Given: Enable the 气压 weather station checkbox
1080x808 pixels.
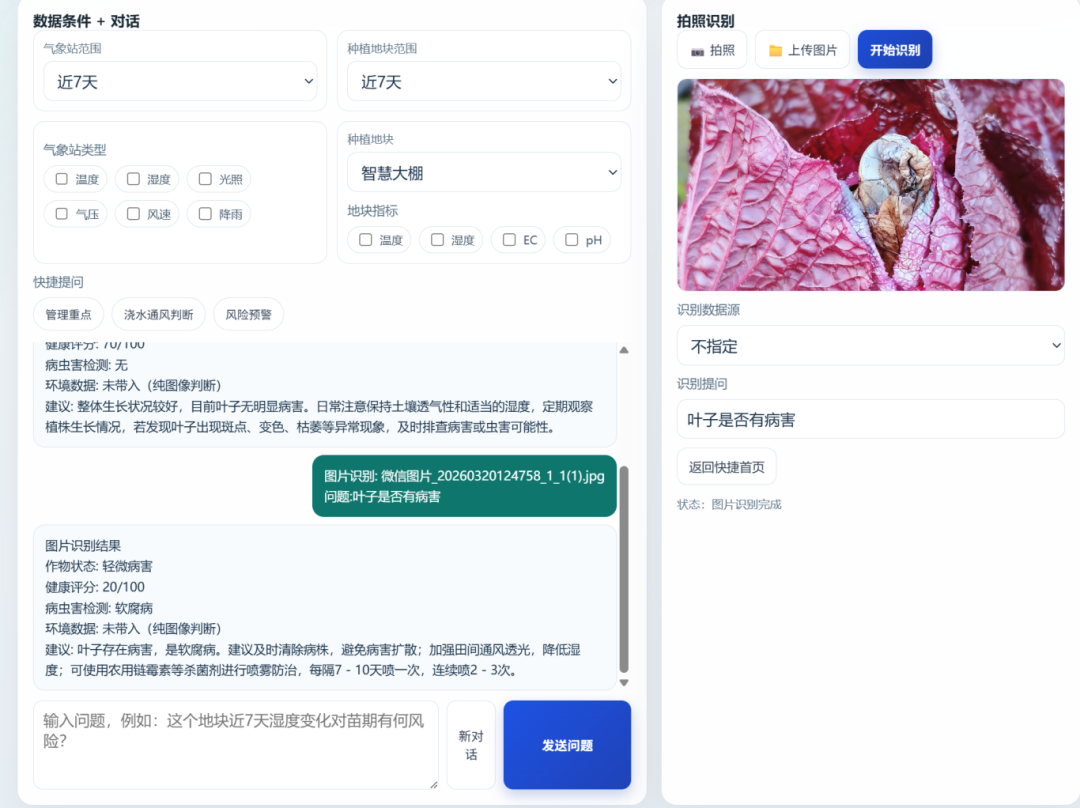Looking at the screenshot, I should [x=62, y=213].
